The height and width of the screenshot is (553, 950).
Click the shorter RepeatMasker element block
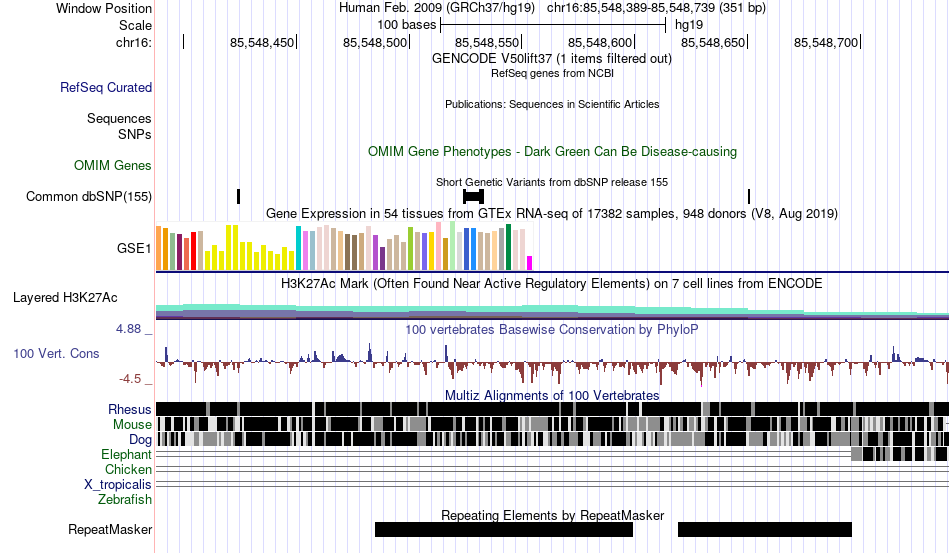[x=765, y=529]
